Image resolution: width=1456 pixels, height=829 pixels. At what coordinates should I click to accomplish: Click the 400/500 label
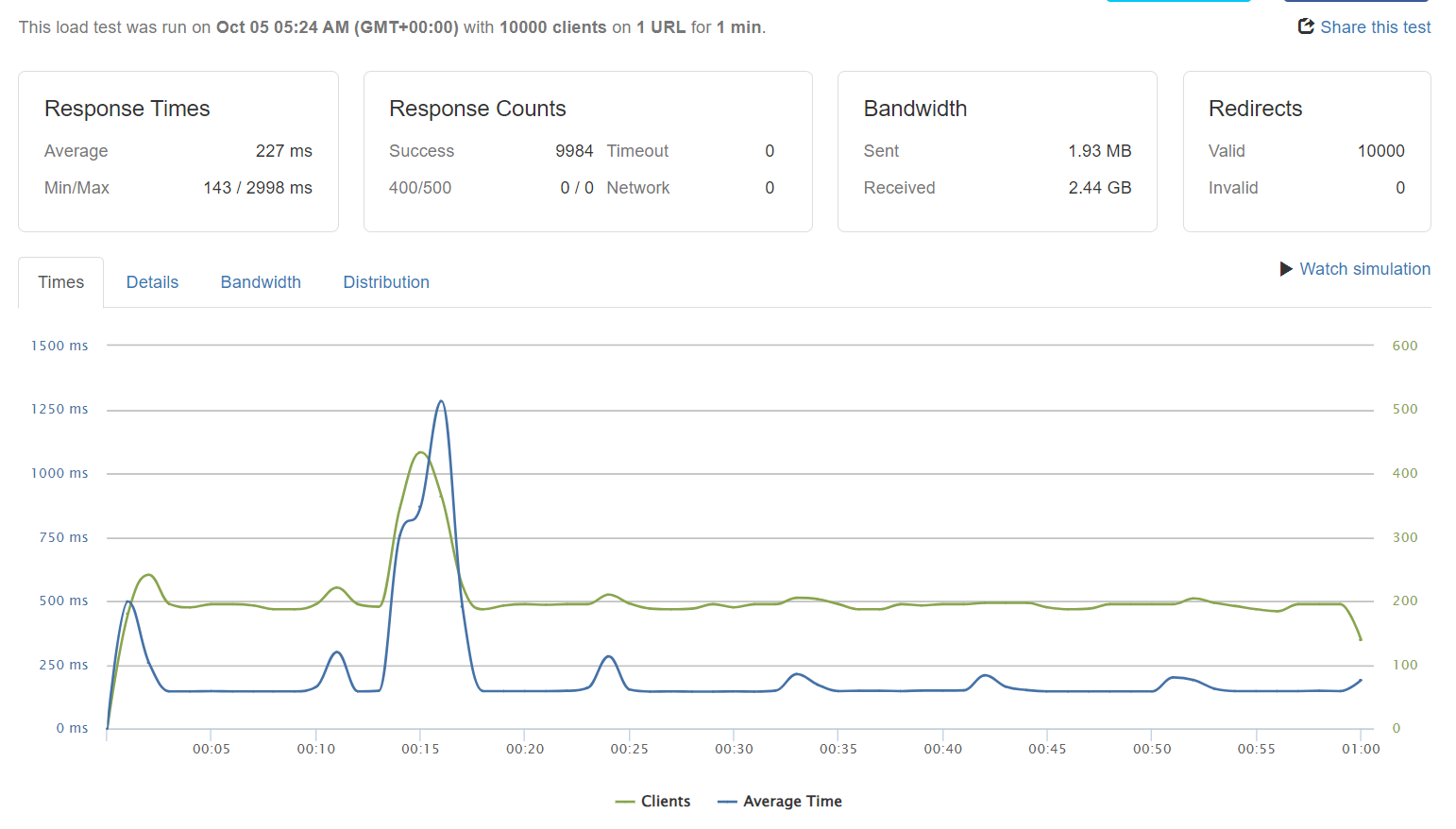[x=420, y=188]
